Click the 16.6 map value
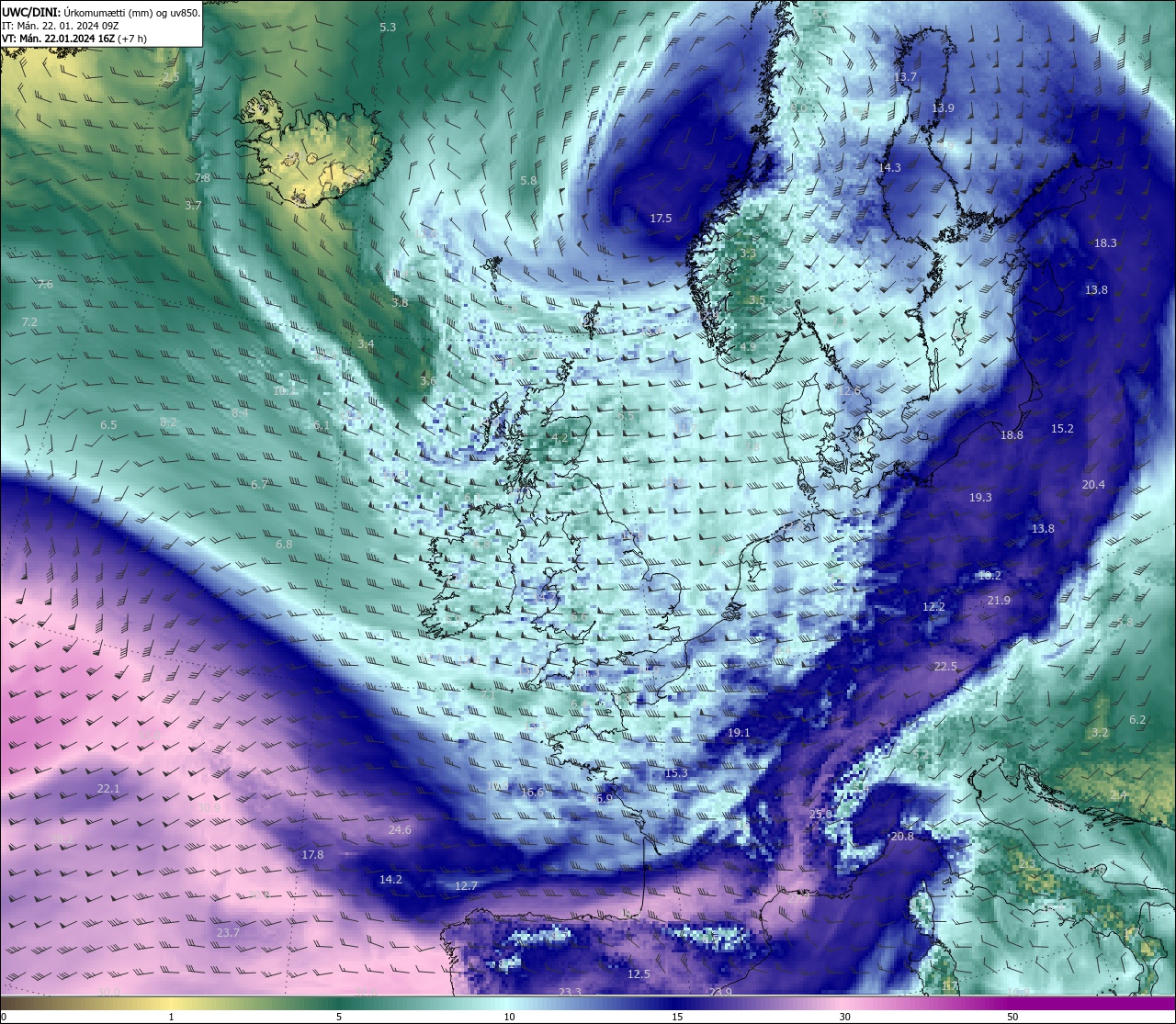 pyautogui.click(x=532, y=793)
